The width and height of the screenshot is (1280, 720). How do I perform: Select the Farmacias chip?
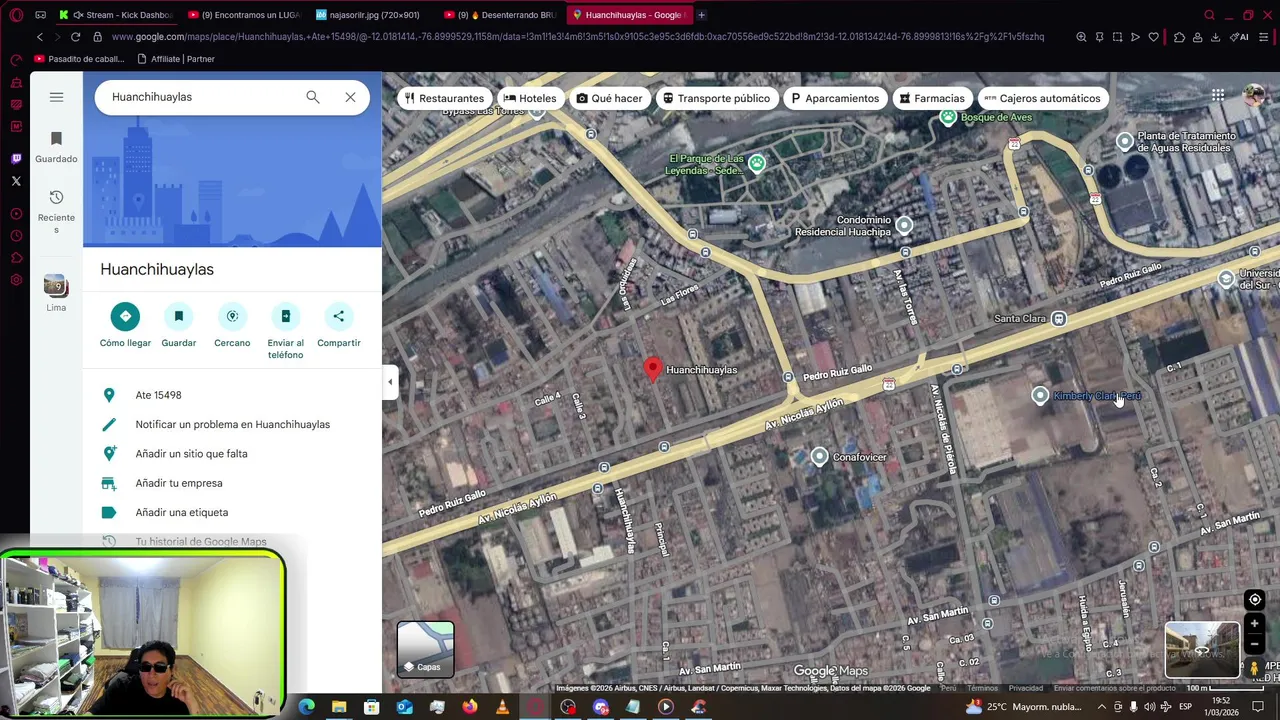point(932,98)
